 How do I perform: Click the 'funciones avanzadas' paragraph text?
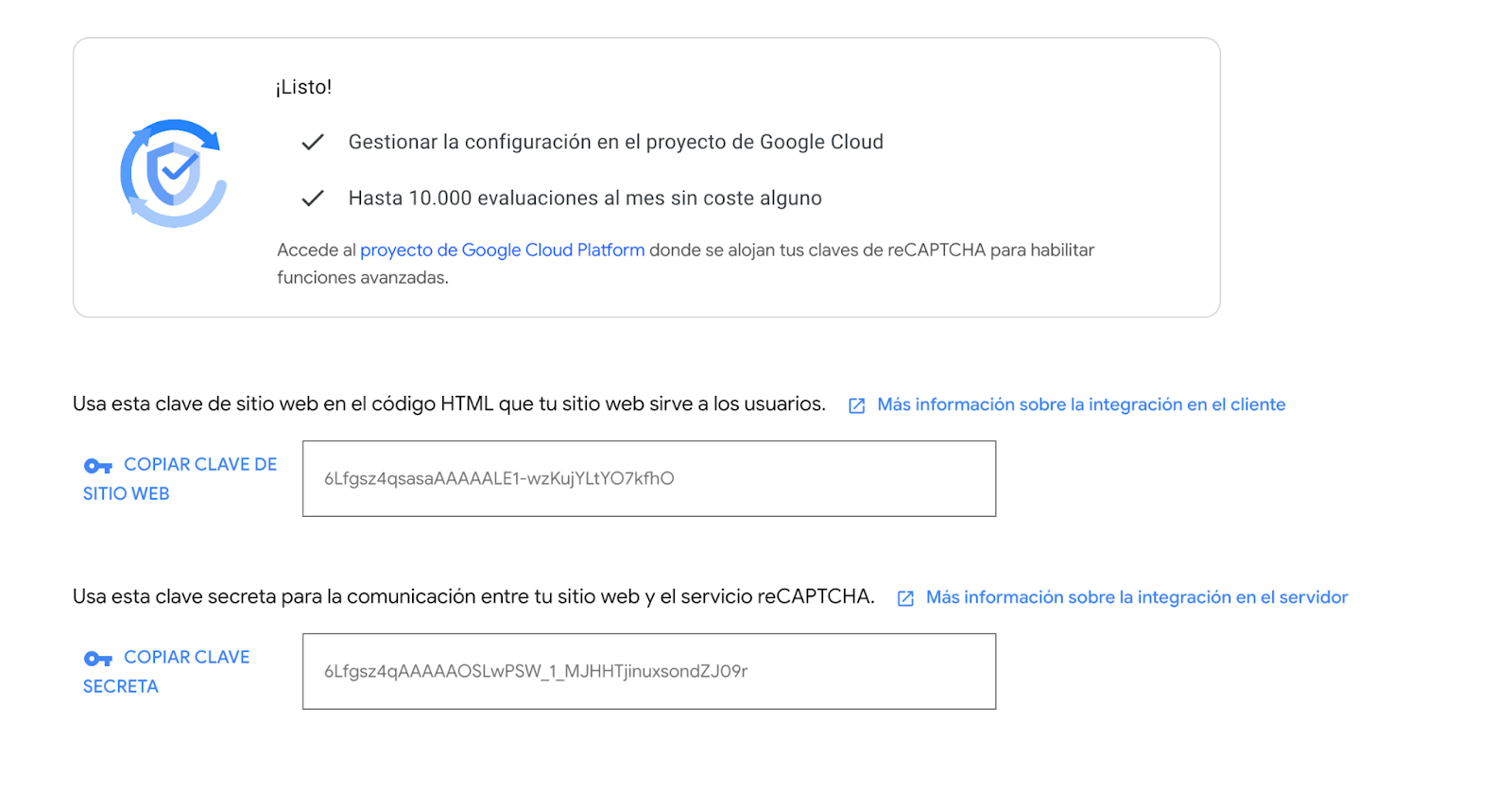coord(363,278)
